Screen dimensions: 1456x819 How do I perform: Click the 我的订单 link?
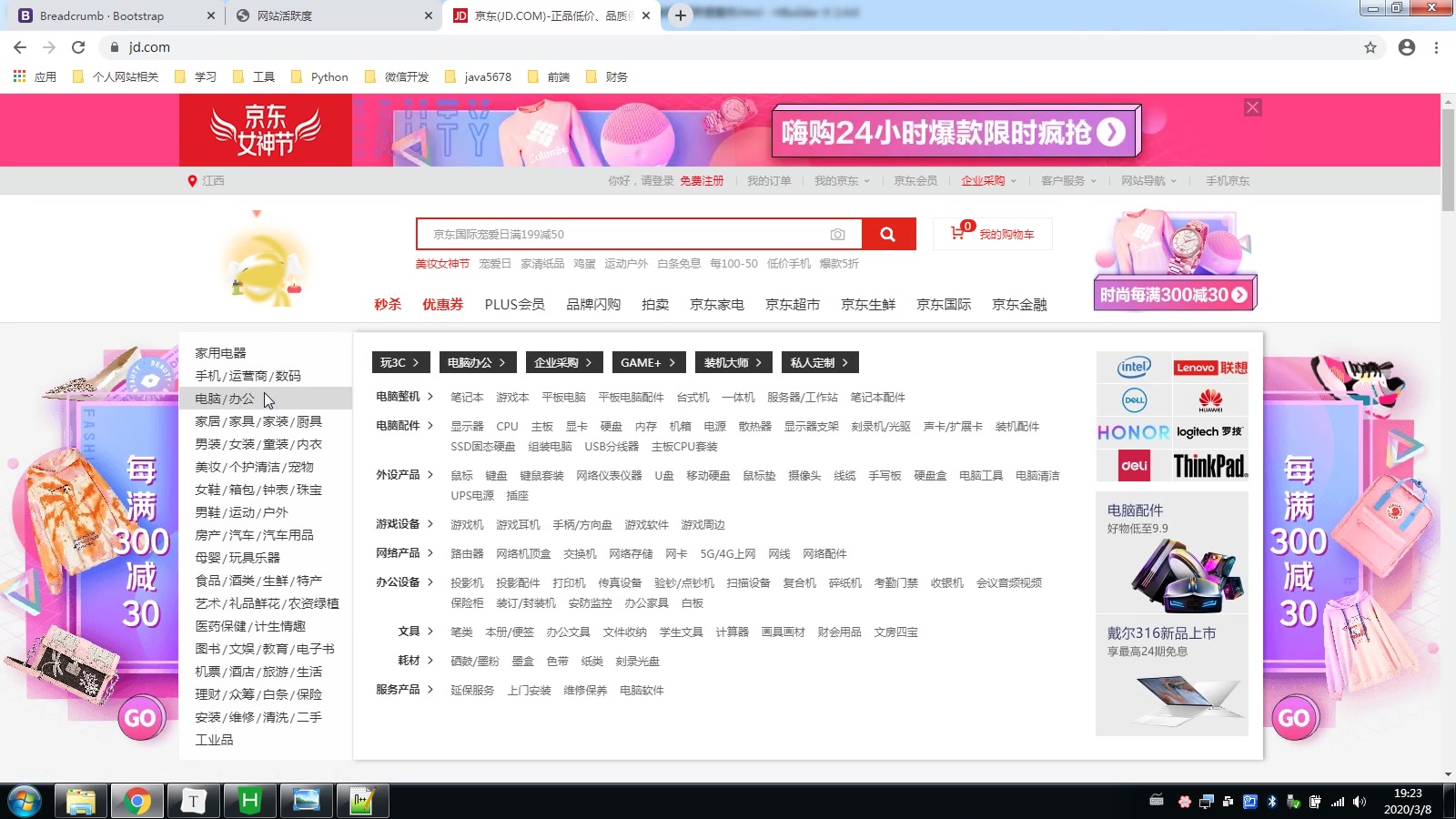click(769, 181)
